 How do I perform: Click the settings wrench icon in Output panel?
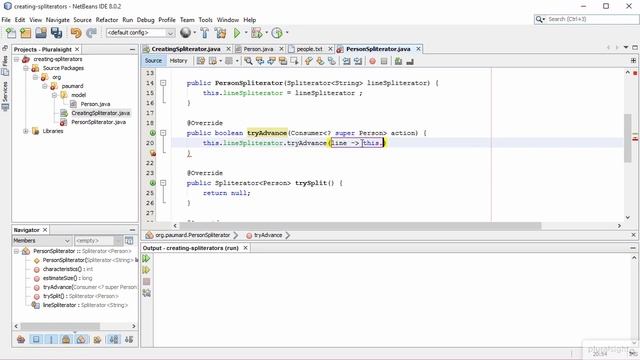click(x=147, y=293)
